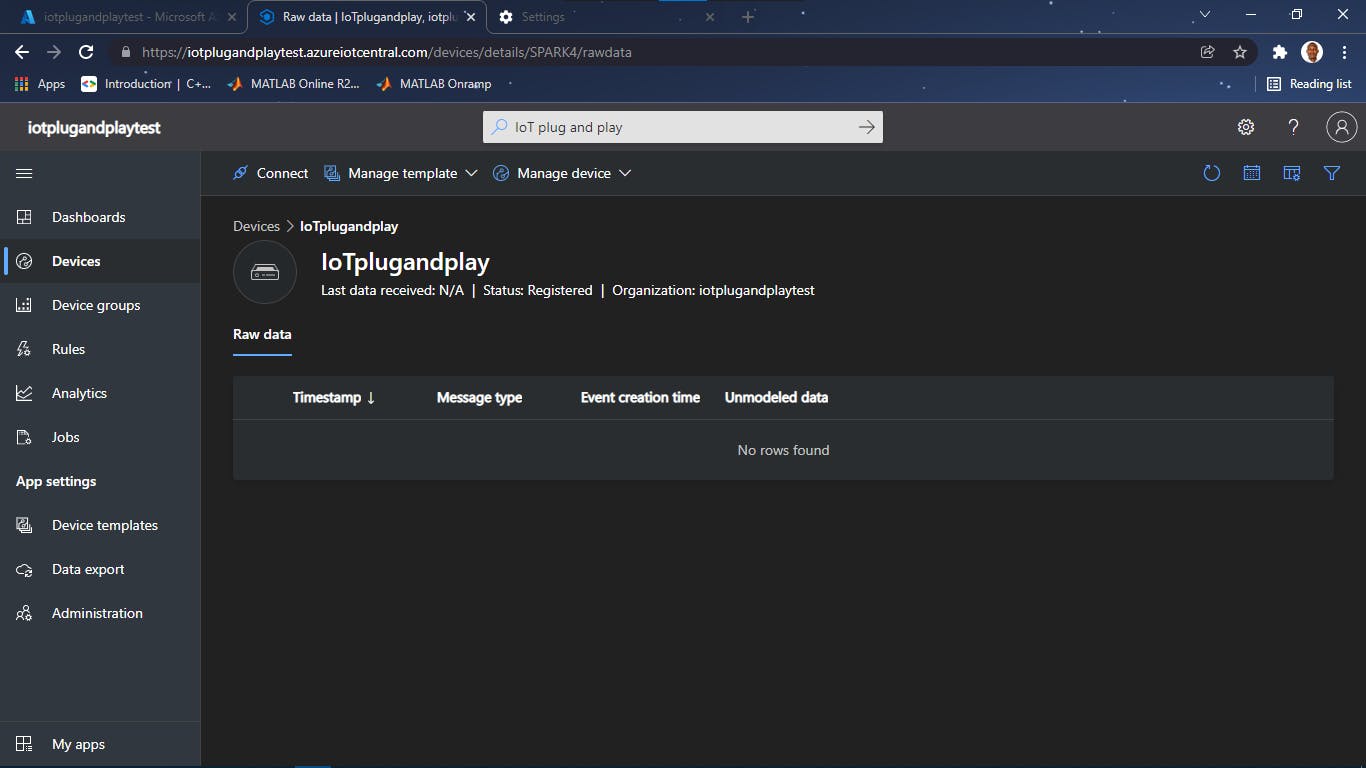Image resolution: width=1366 pixels, height=768 pixels.
Task: Select the Raw data tab
Action: point(262,335)
